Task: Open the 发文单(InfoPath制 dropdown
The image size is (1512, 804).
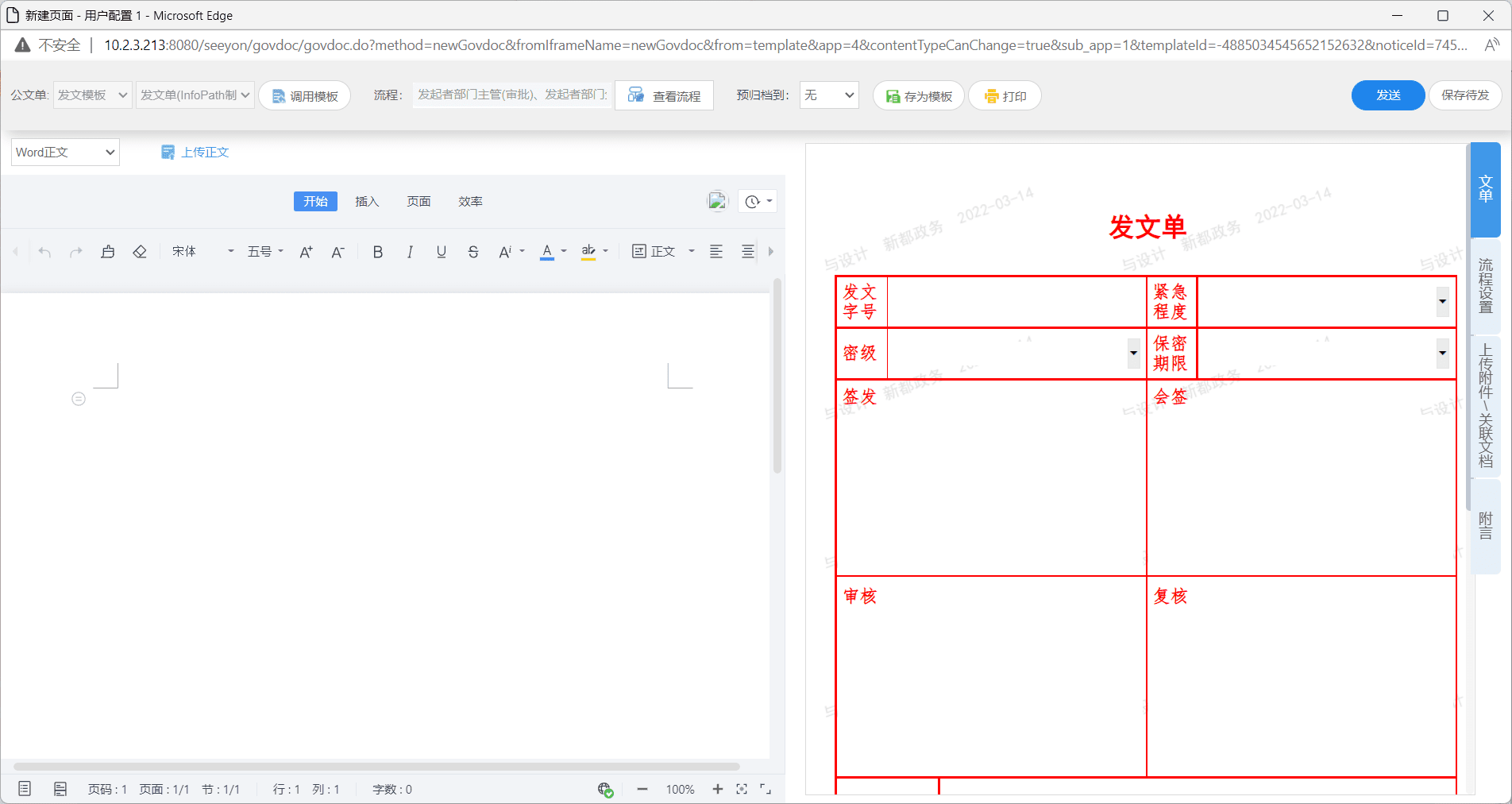Action: tap(195, 95)
